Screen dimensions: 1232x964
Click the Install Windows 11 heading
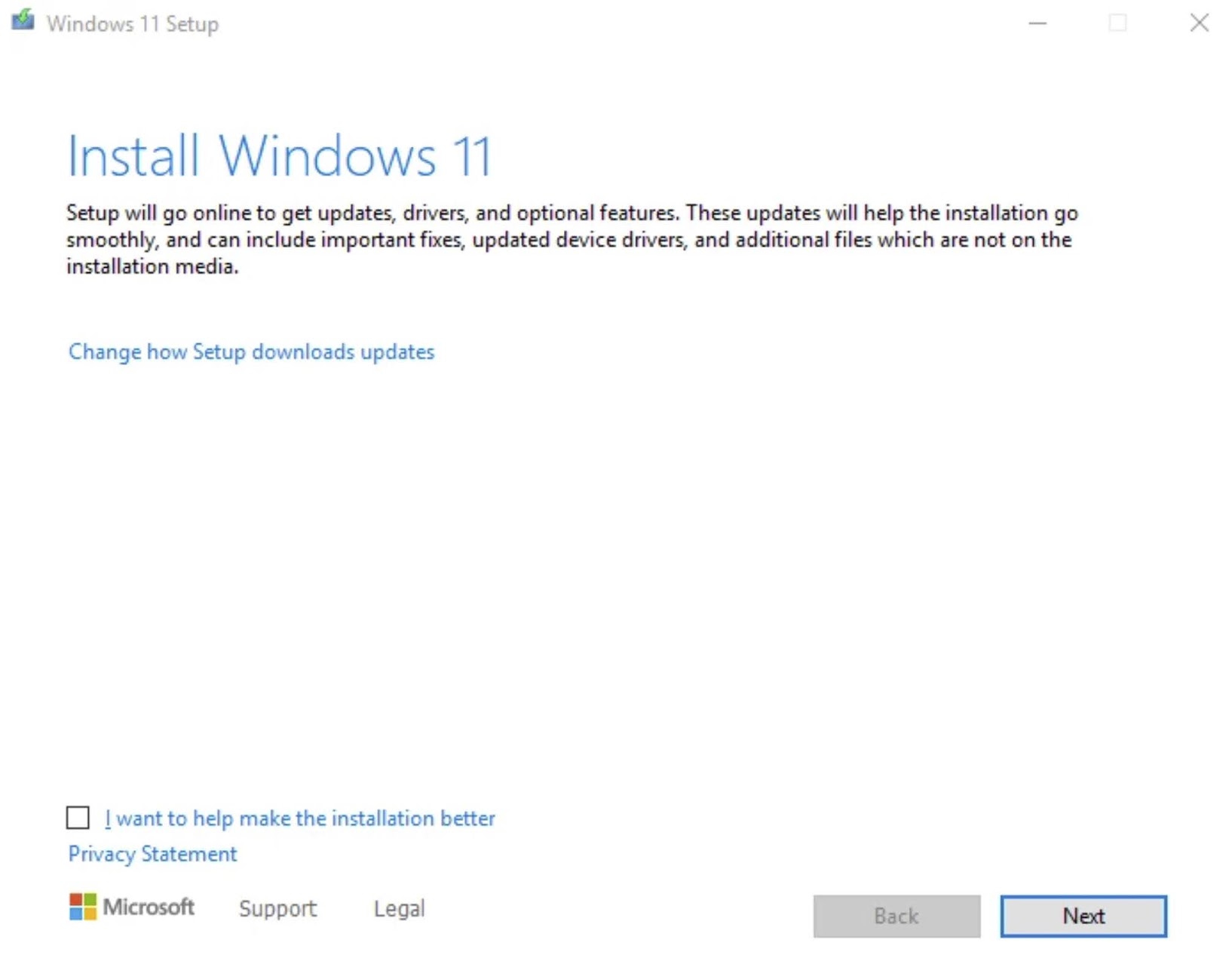[279, 156]
